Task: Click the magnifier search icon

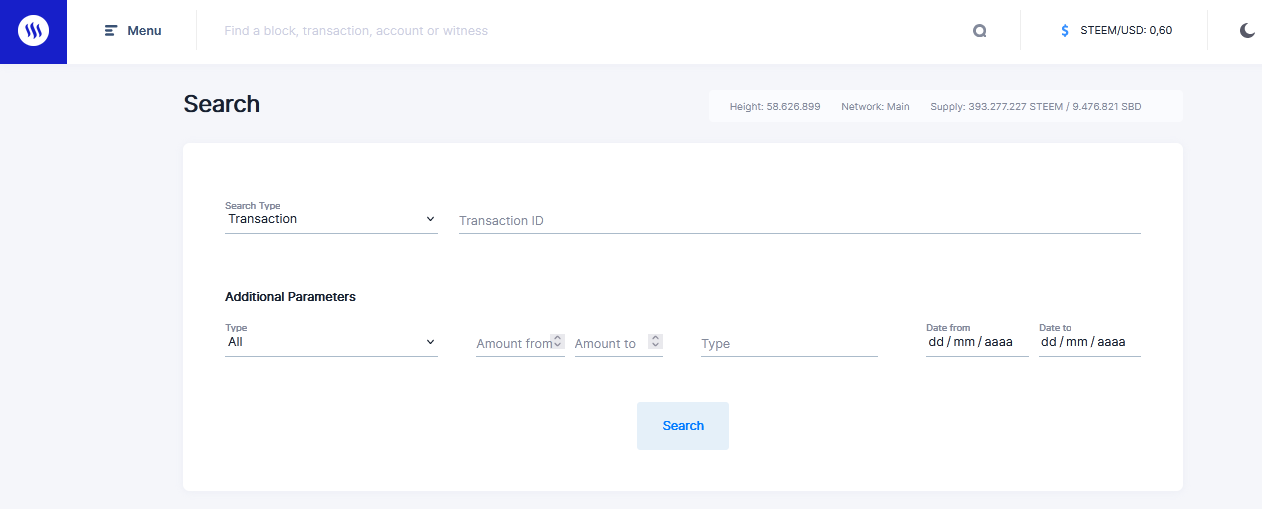Action: tap(979, 31)
